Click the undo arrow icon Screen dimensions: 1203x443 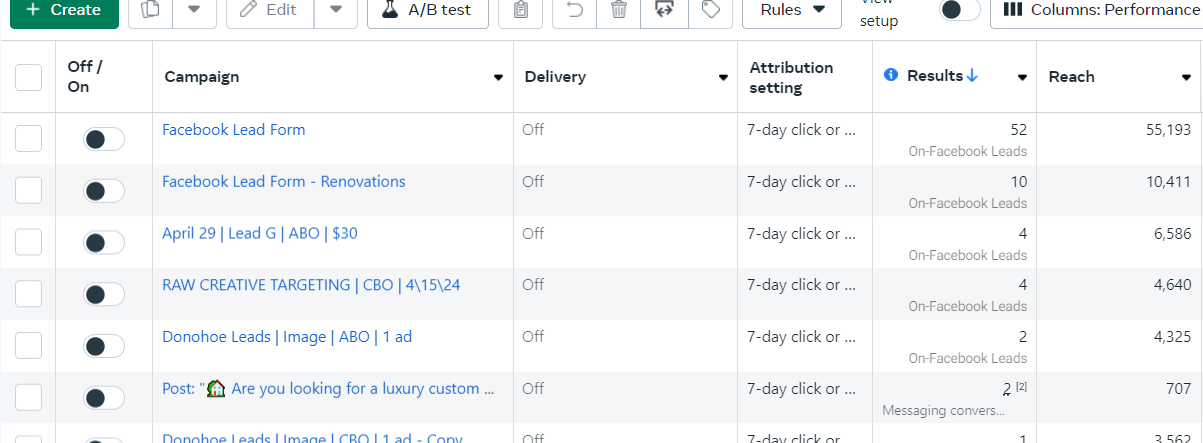point(575,10)
